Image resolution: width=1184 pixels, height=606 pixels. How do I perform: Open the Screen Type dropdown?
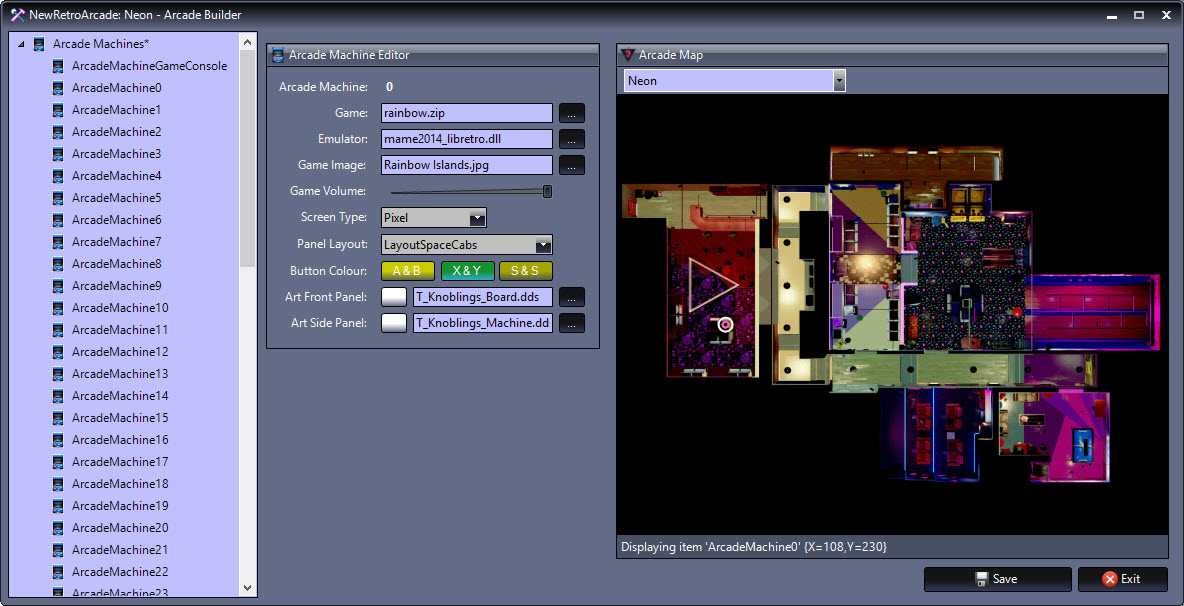[477, 218]
